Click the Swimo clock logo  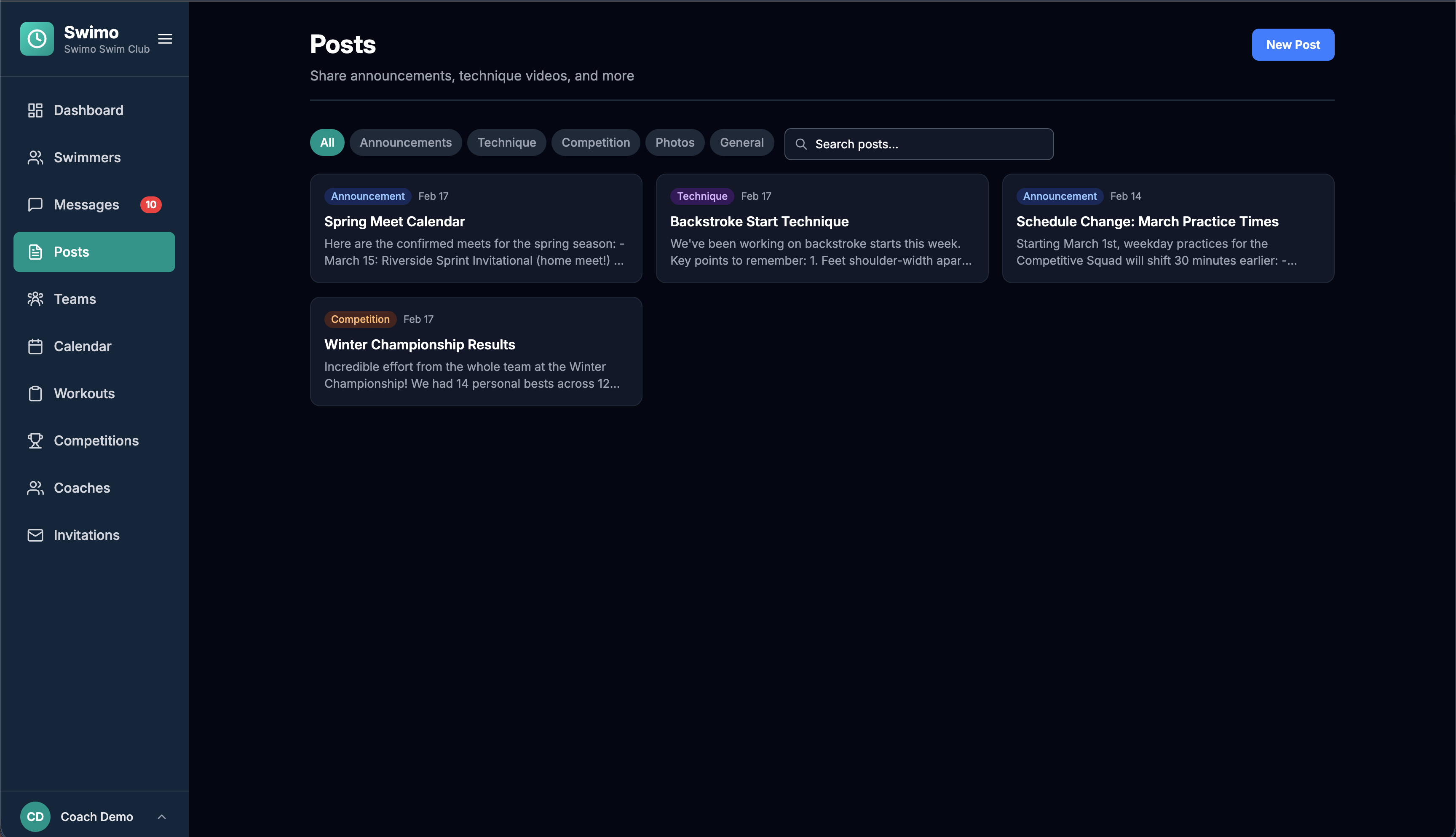(37, 38)
